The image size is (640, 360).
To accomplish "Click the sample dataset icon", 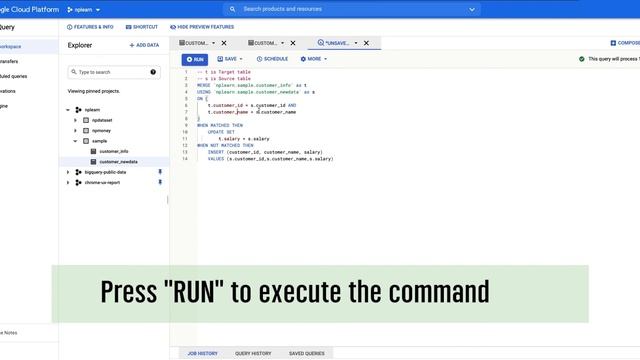I will pos(86,141).
